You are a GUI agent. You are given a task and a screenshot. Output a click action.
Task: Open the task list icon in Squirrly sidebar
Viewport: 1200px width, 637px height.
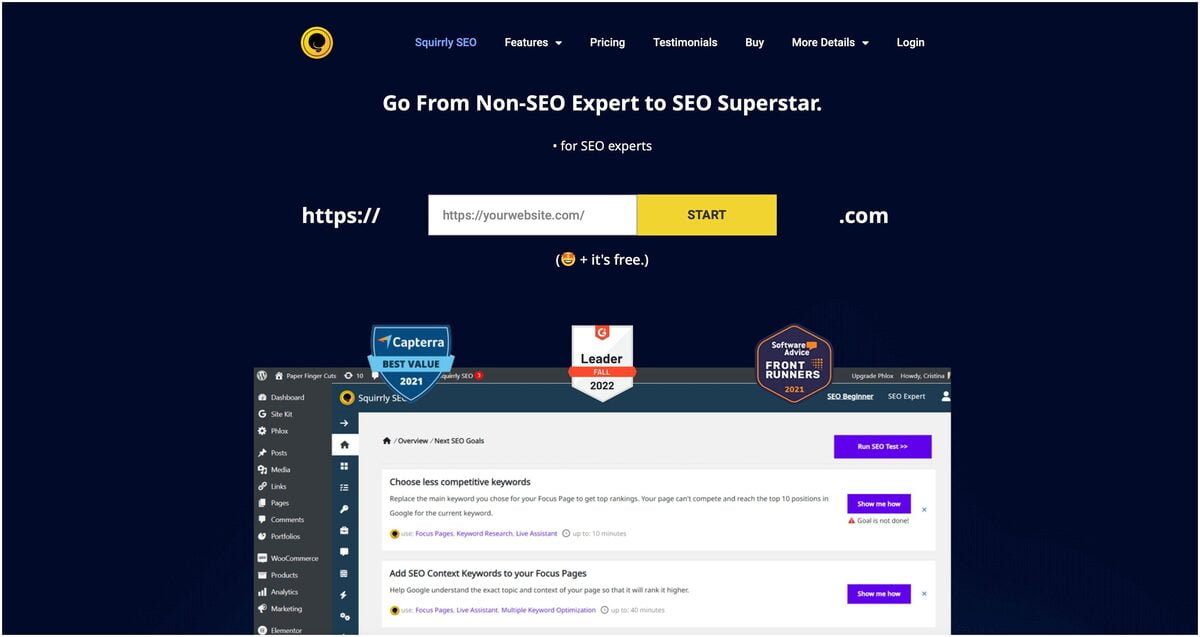pos(344,488)
